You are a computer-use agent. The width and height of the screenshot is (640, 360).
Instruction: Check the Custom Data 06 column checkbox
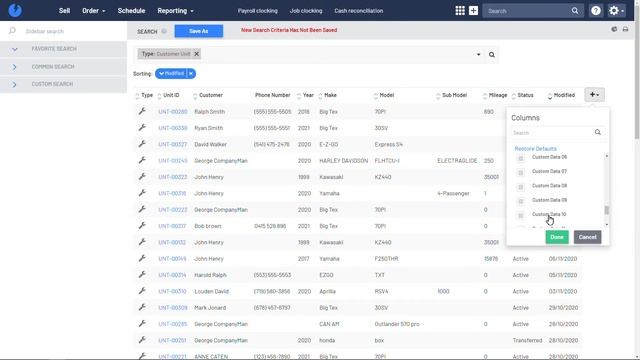(520, 158)
